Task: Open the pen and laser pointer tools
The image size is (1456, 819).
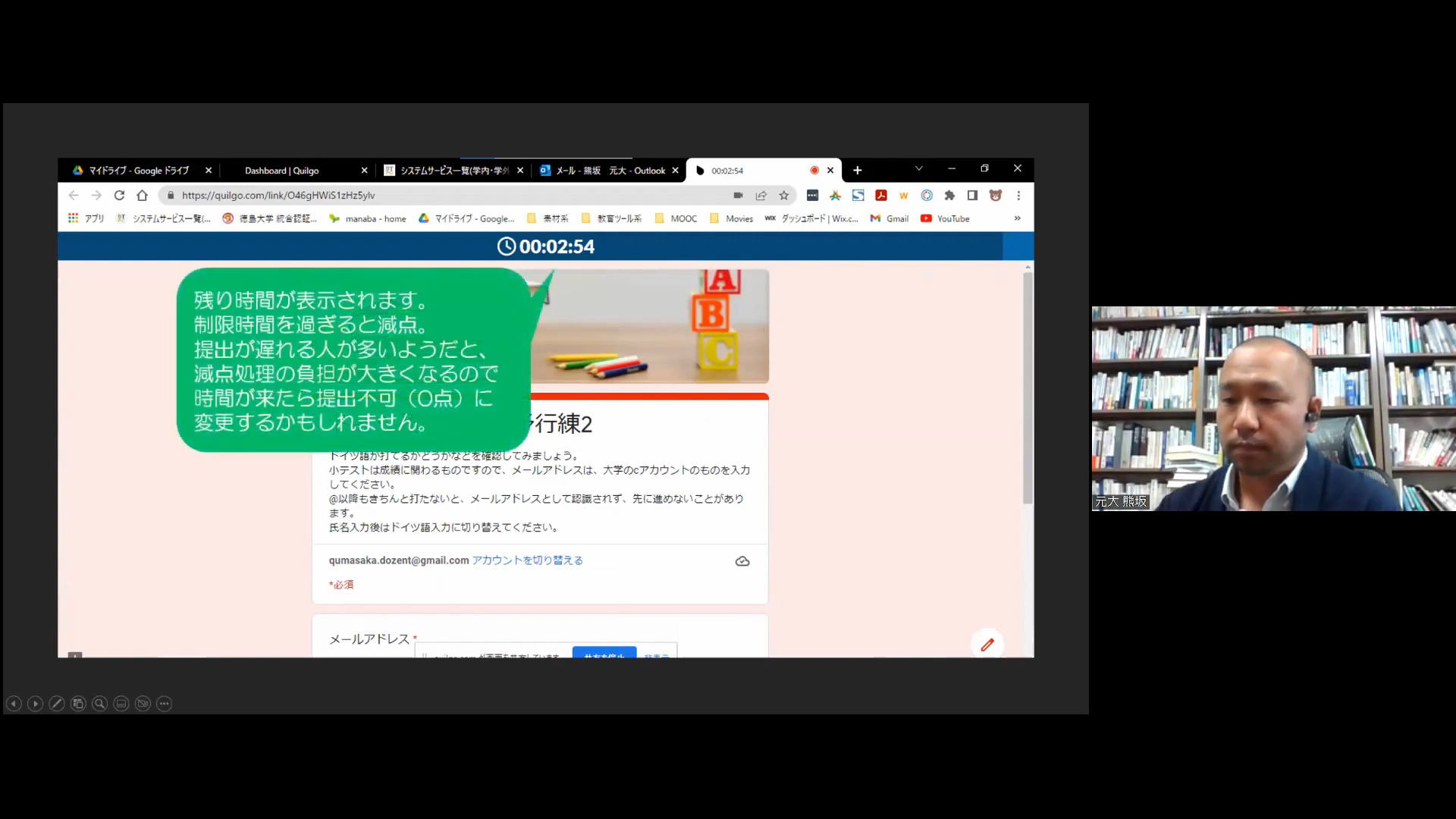Action: click(57, 704)
